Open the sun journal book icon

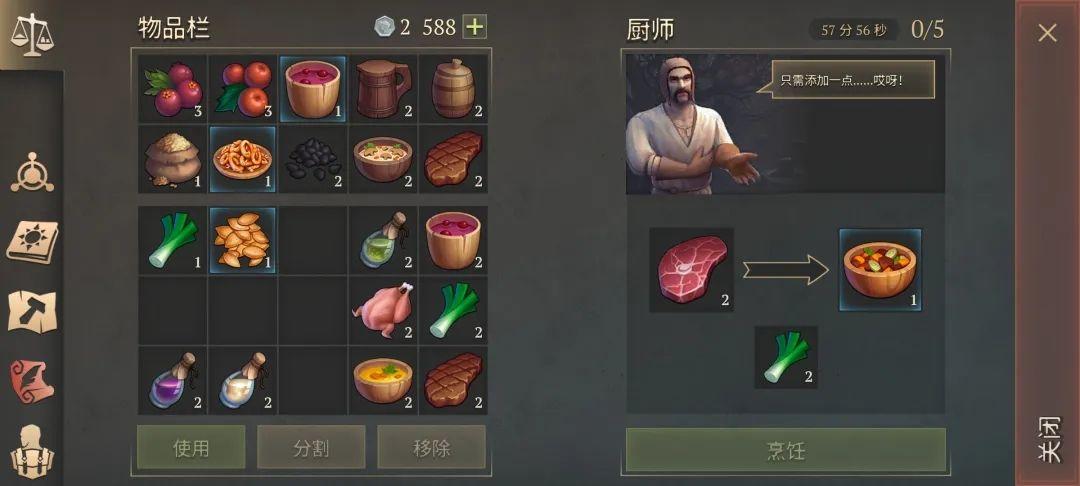click(32, 242)
